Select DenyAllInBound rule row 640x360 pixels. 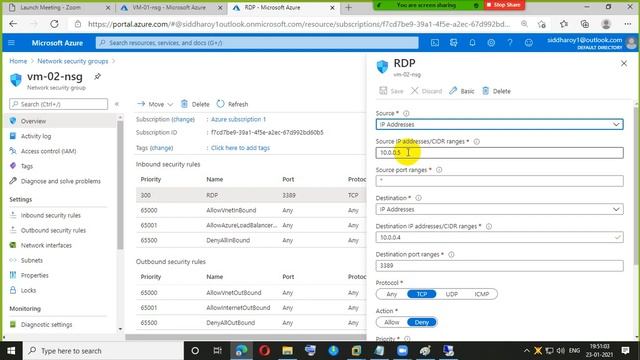tap(251, 240)
